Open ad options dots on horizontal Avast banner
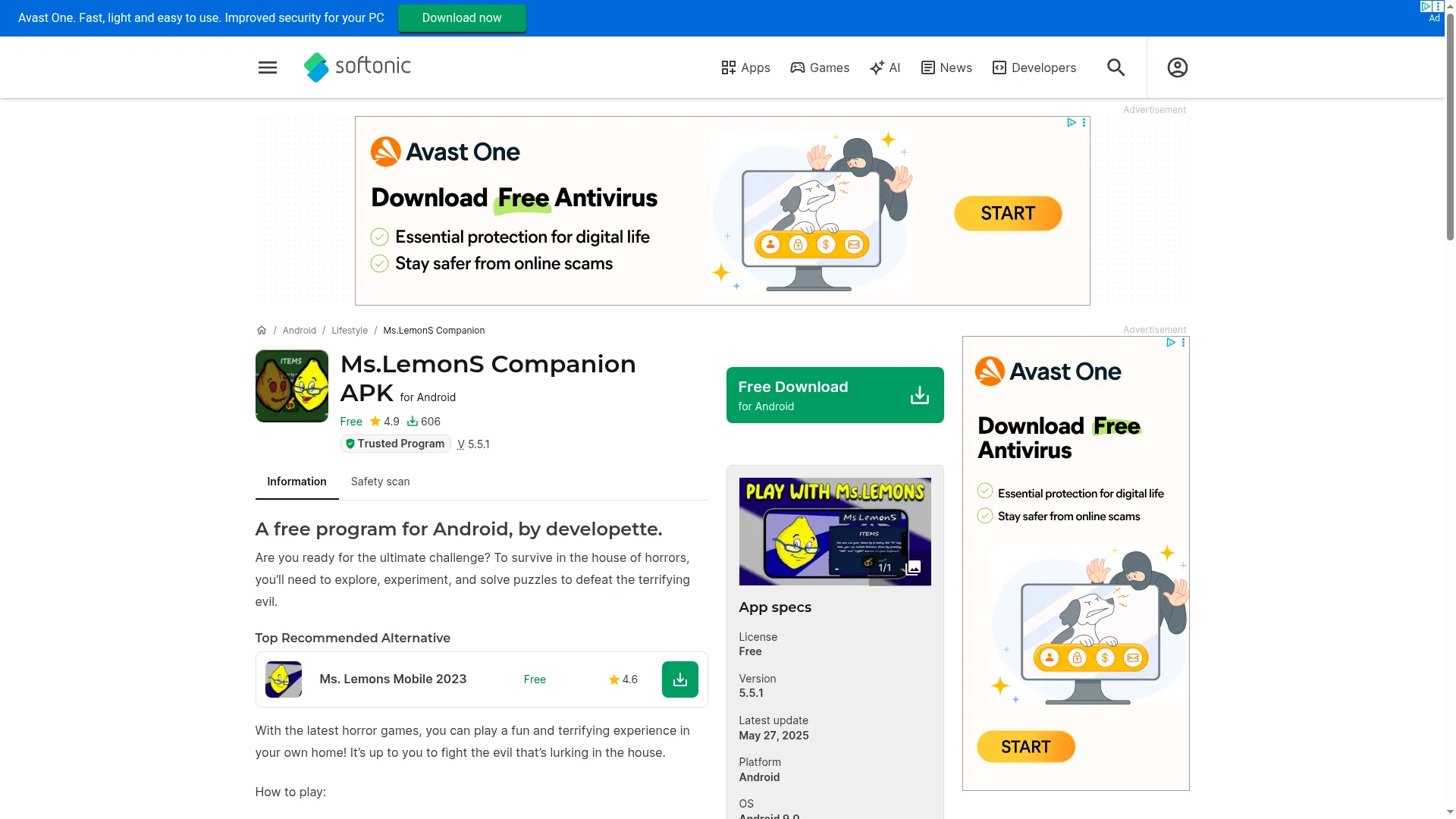1456x819 pixels. (x=1084, y=123)
